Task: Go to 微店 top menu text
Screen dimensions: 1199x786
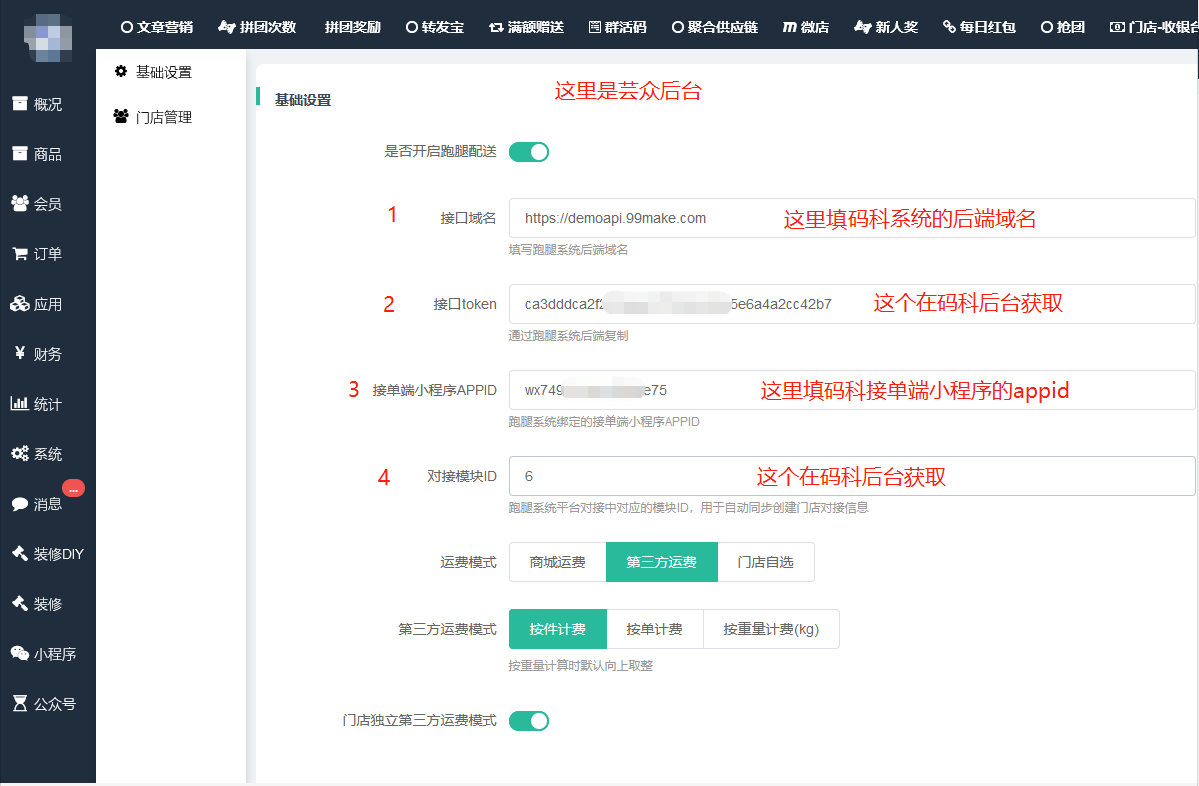Action: 814,27
